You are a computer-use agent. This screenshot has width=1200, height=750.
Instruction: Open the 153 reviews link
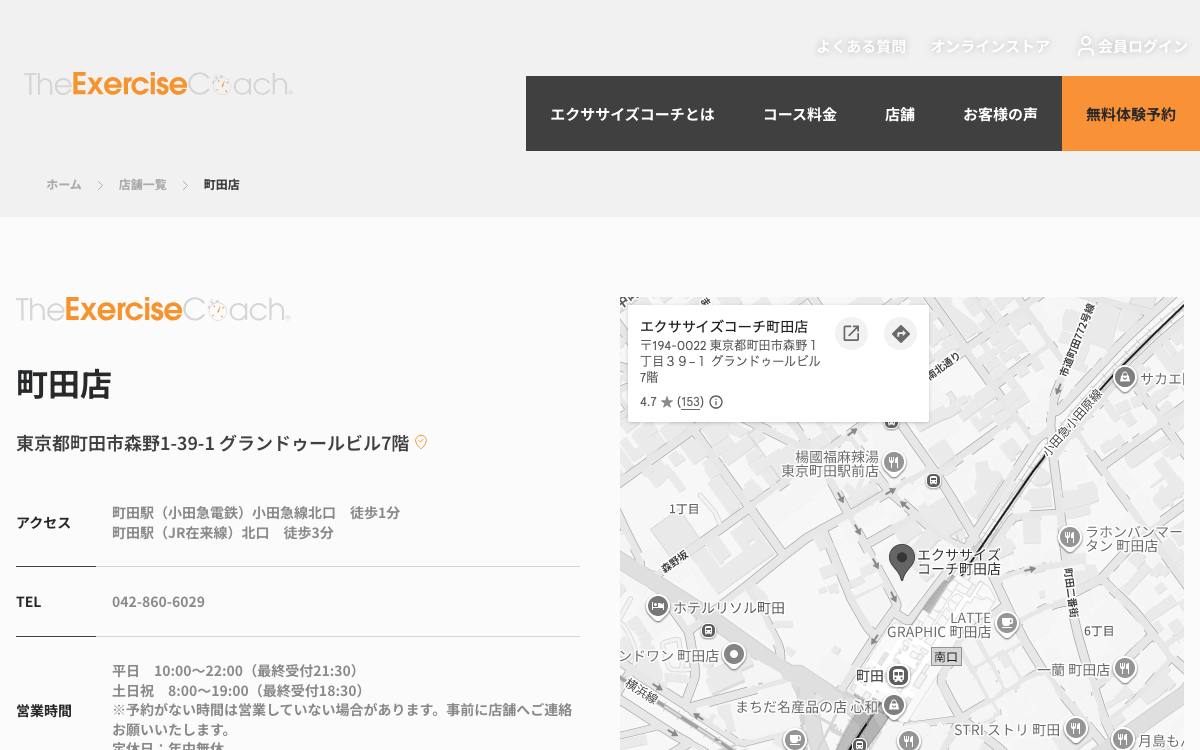(691, 402)
